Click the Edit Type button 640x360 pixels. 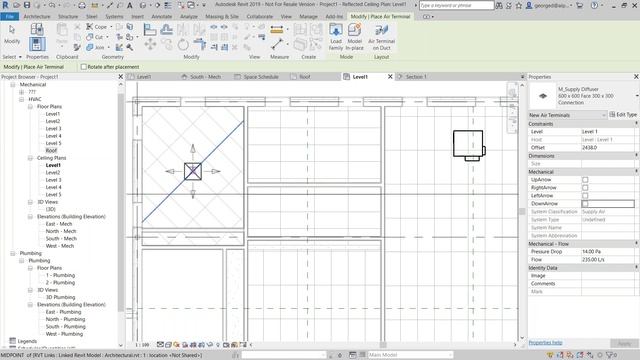click(x=623, y=115)
